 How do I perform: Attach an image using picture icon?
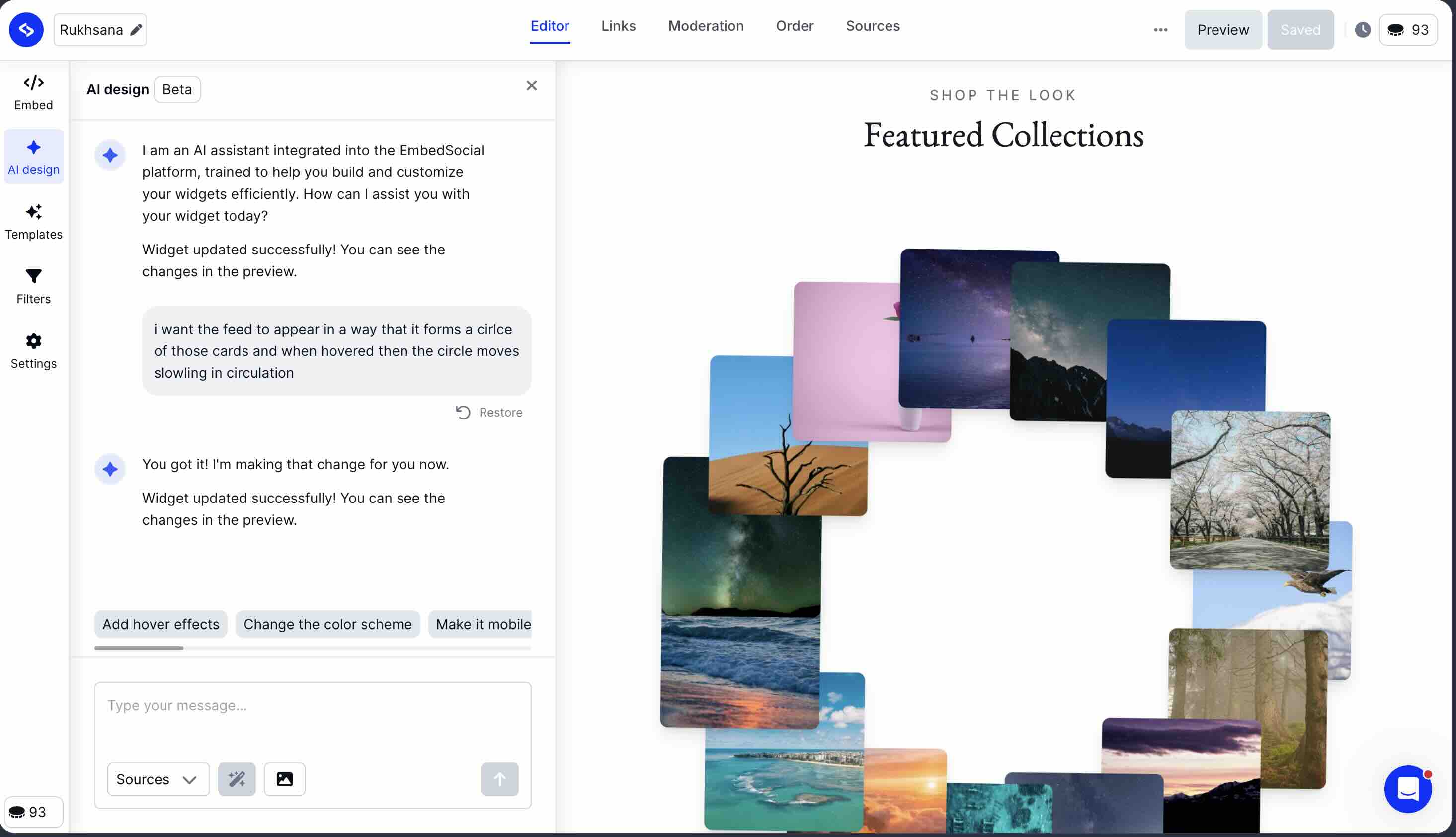click(x=284, y=779)
